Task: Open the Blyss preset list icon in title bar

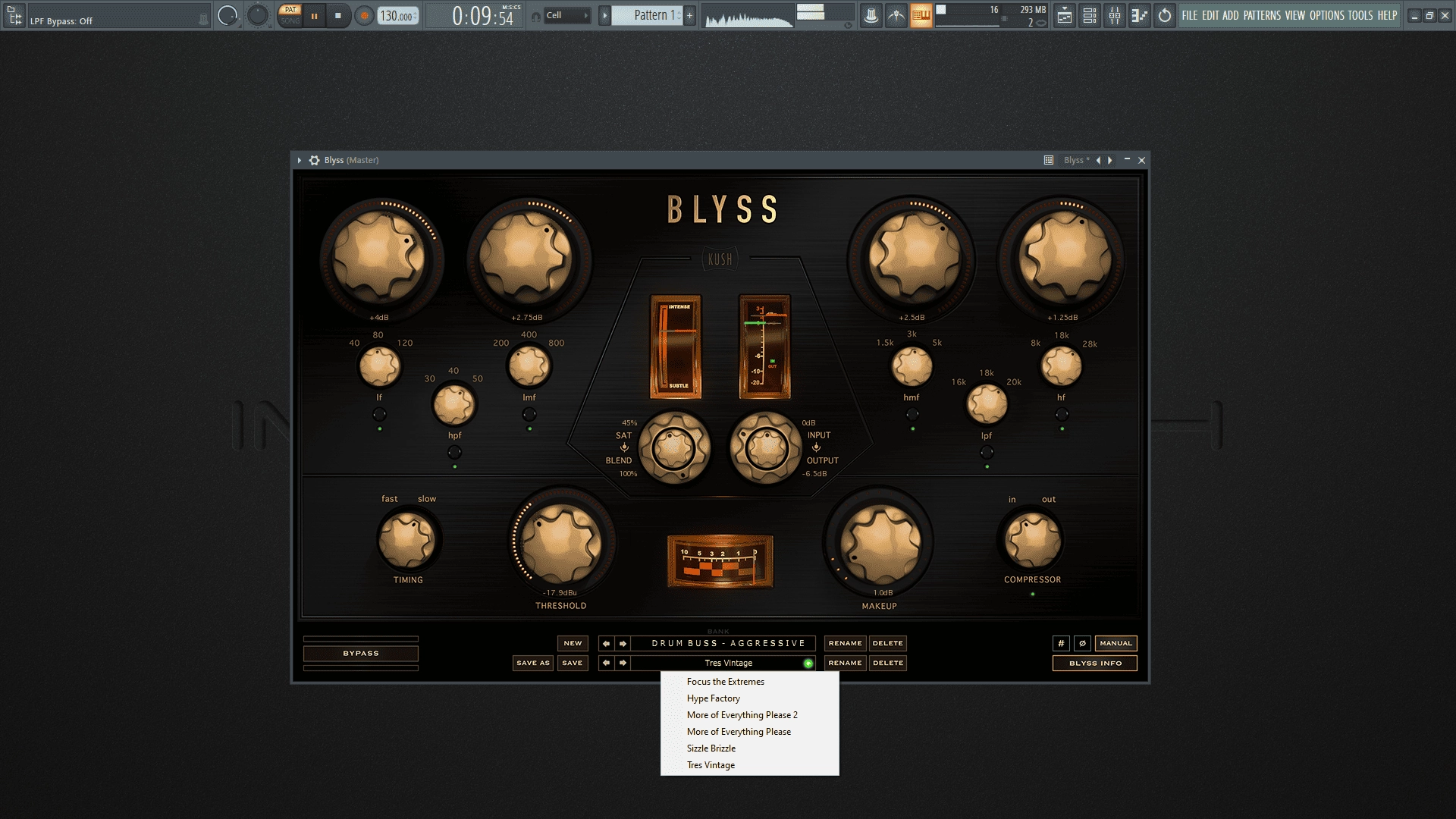Action: [x=1049, y=160]
